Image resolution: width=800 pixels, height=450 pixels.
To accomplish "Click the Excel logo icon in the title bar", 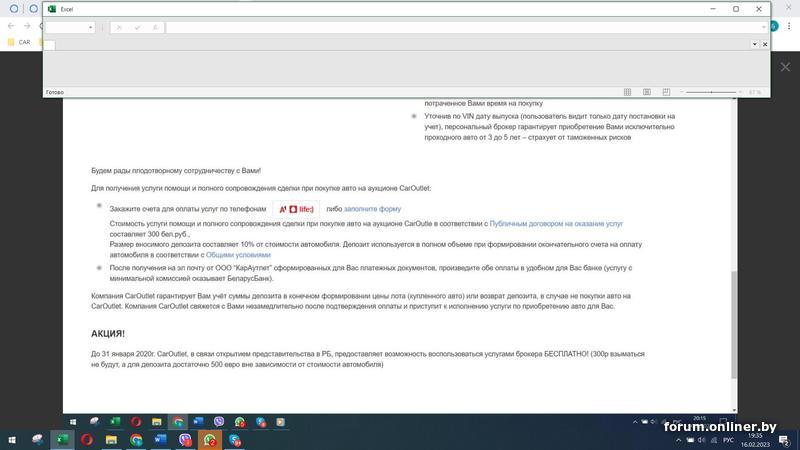I will point(52,9).
